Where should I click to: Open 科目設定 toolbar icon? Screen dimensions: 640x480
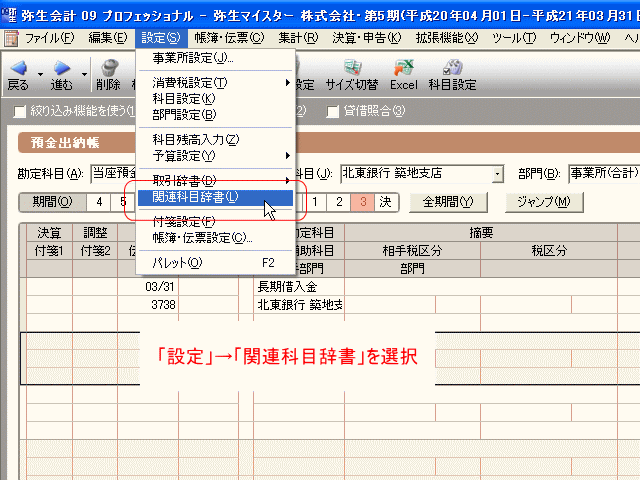click(453, 68)
